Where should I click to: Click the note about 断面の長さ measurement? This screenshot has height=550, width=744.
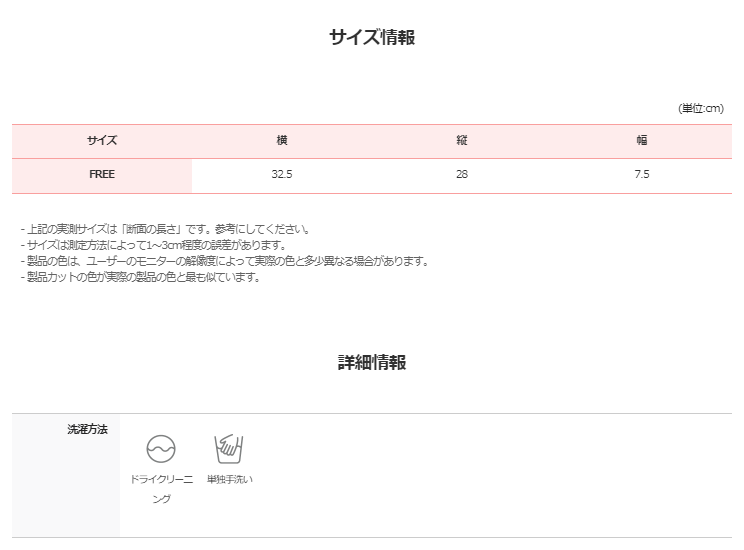(166, 229)
